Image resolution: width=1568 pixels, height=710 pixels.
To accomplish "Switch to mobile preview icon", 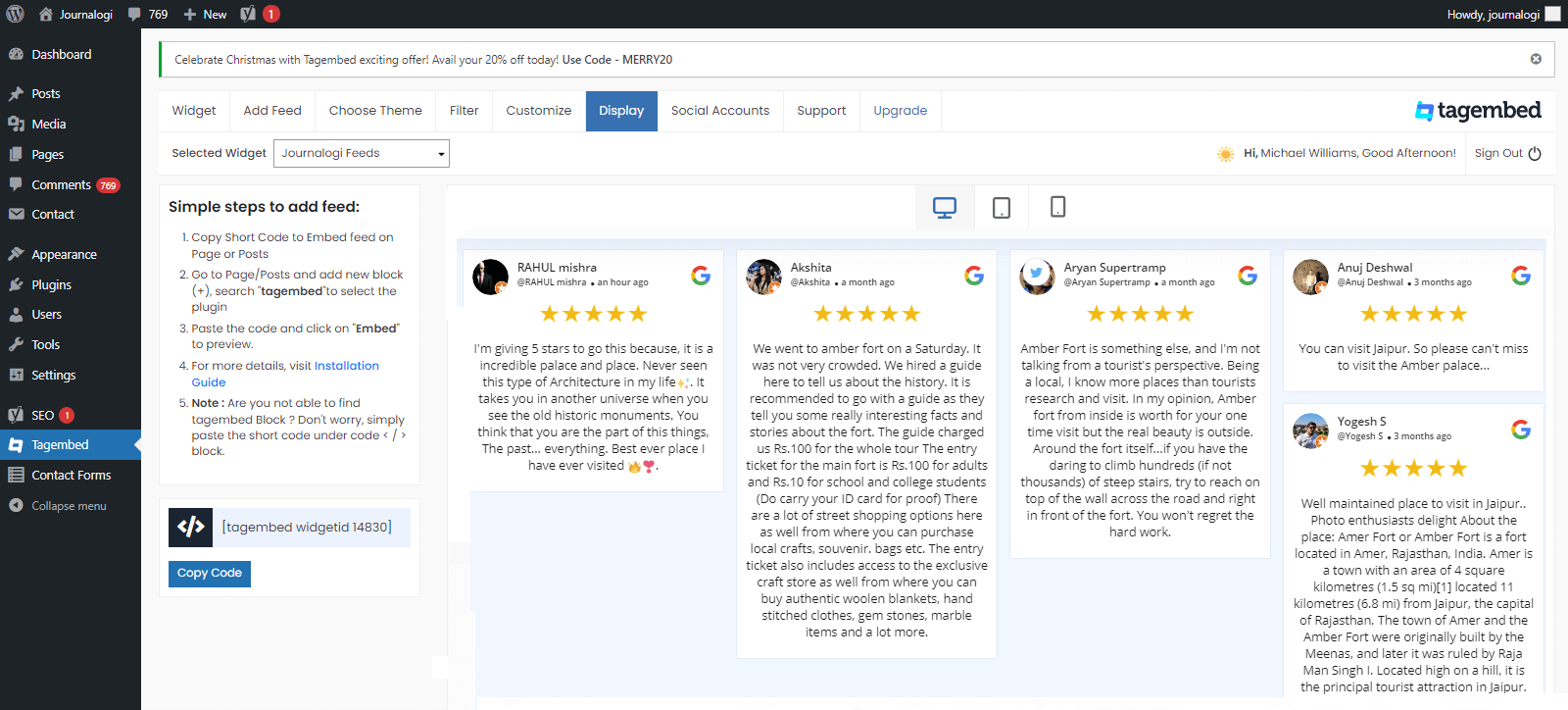I will (x=1057, y=207).
